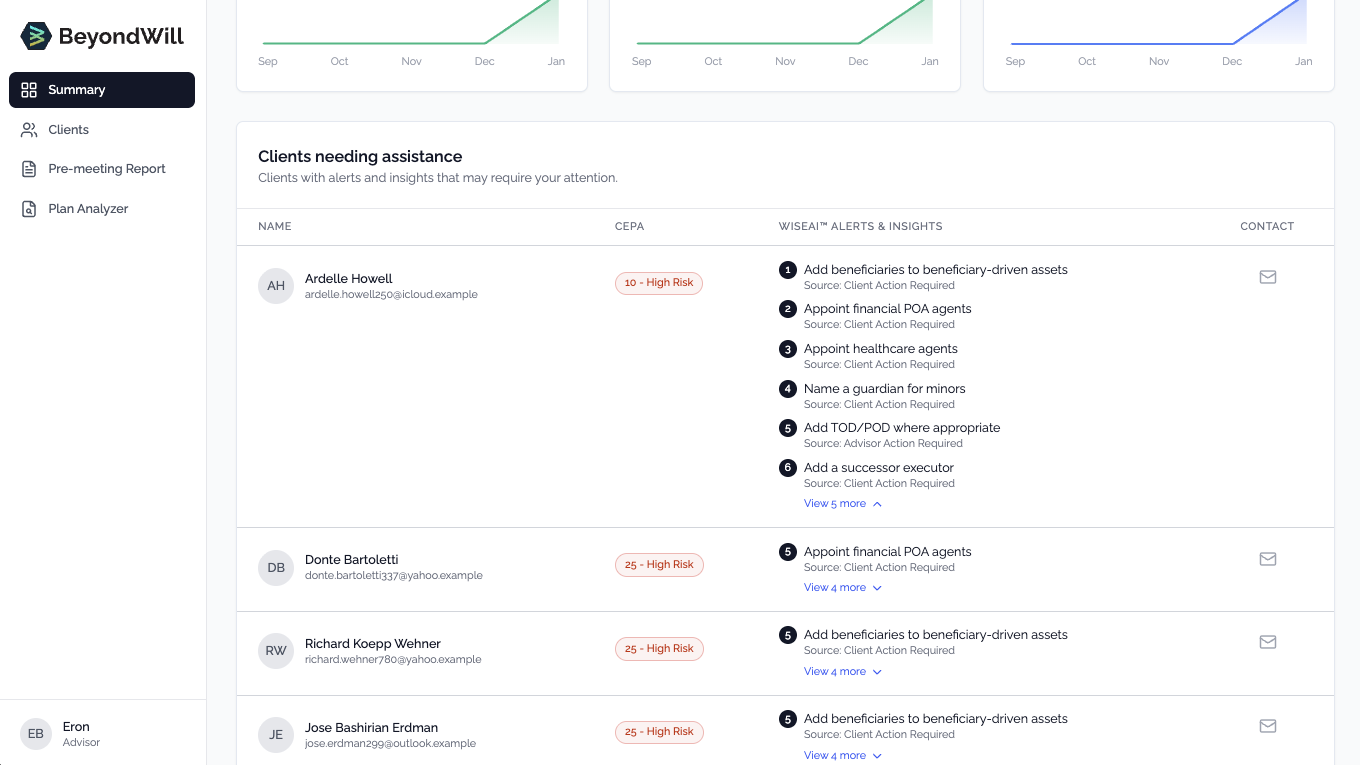Click the Summary grid icon in sidebar
Image resolution: width=1360 pixels, height=765 pixels.
[29, 90]
